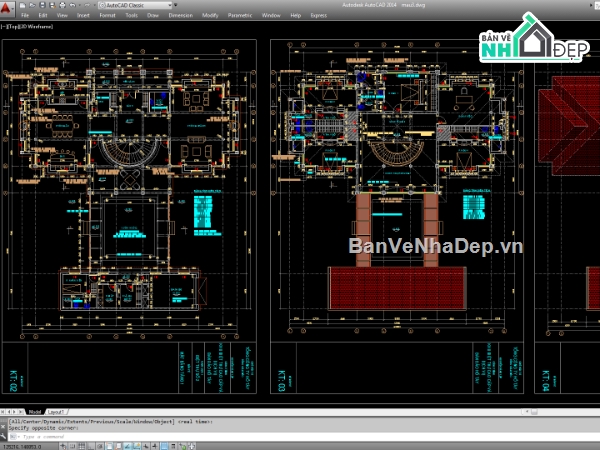Click the Save icon in quick access
The height and width of the screenshot is (450, 600).
(x=42, y=5)
